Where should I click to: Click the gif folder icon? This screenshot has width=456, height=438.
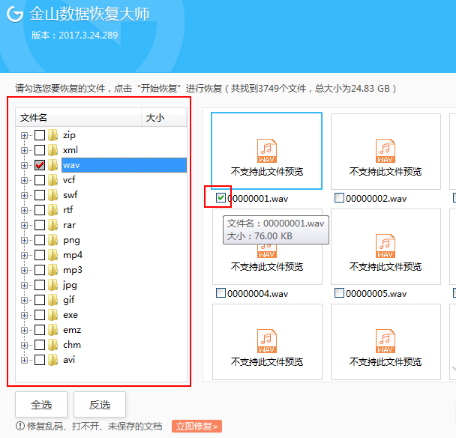click(53, 300)
